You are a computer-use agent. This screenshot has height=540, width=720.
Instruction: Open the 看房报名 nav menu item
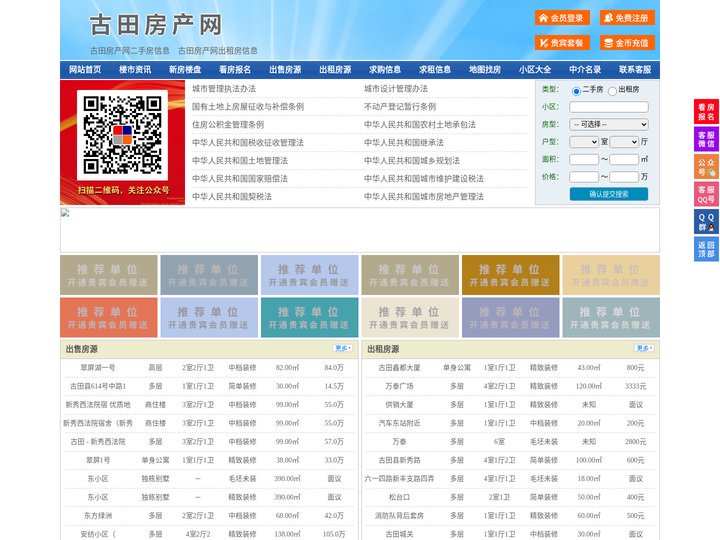[x=235, y=70]
